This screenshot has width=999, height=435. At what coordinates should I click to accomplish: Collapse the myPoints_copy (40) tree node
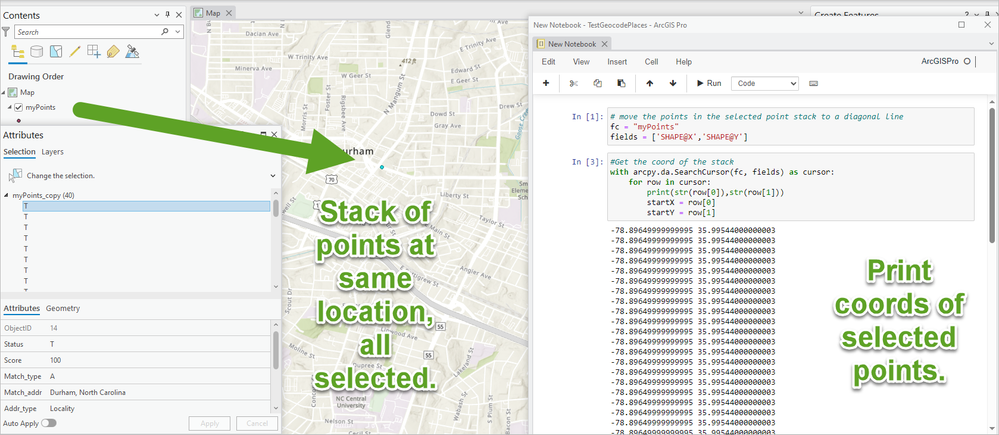6,195
